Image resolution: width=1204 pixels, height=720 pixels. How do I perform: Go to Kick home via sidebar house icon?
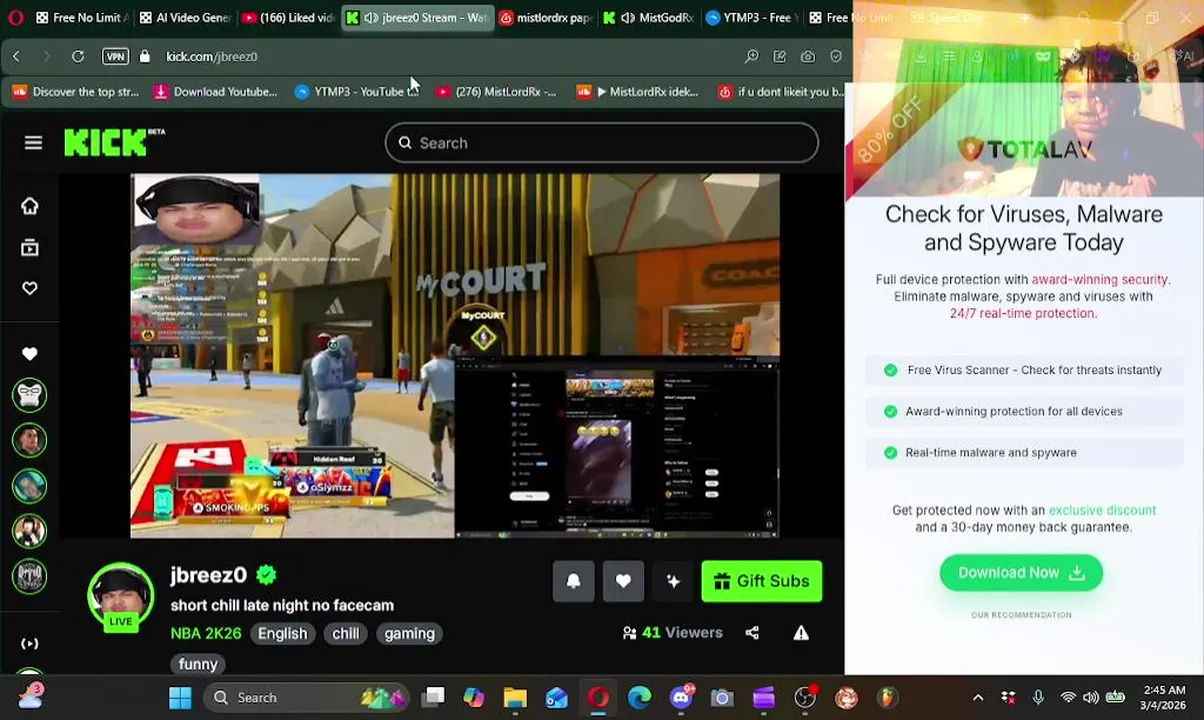click(x=30, y=206)
